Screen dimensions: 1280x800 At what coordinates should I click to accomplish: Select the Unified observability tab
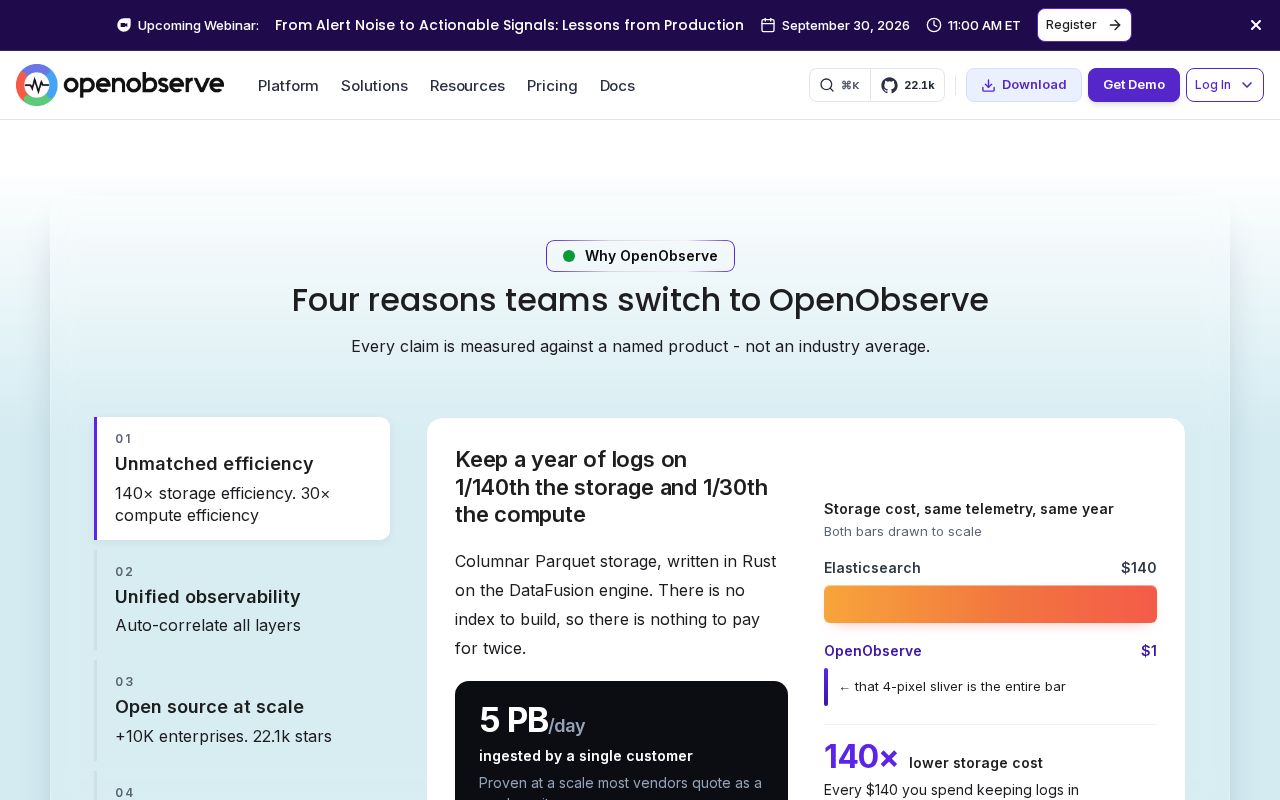(242, 600)
